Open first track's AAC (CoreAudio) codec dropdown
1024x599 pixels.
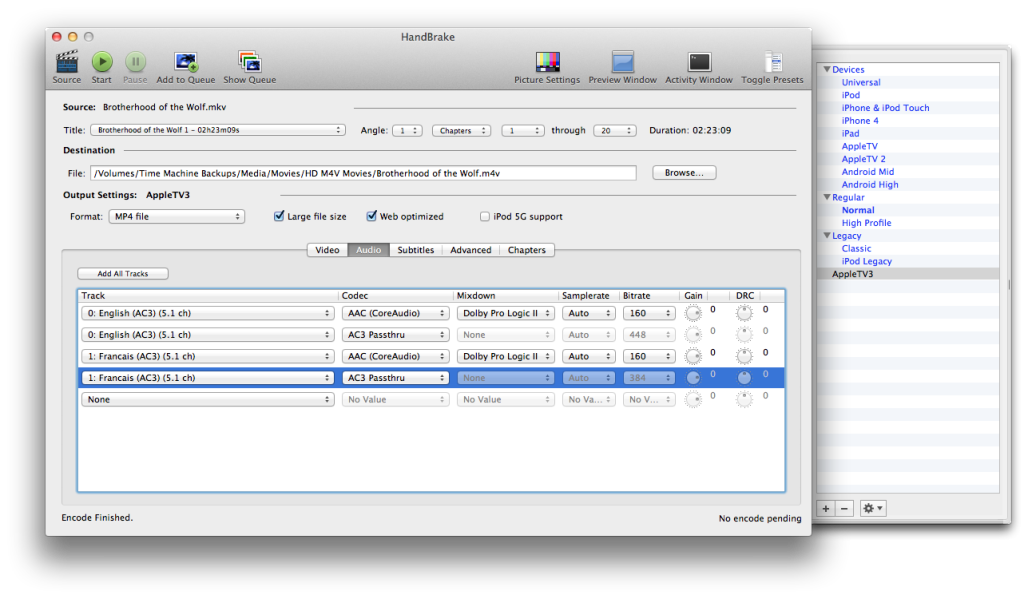tap(395, 314)
